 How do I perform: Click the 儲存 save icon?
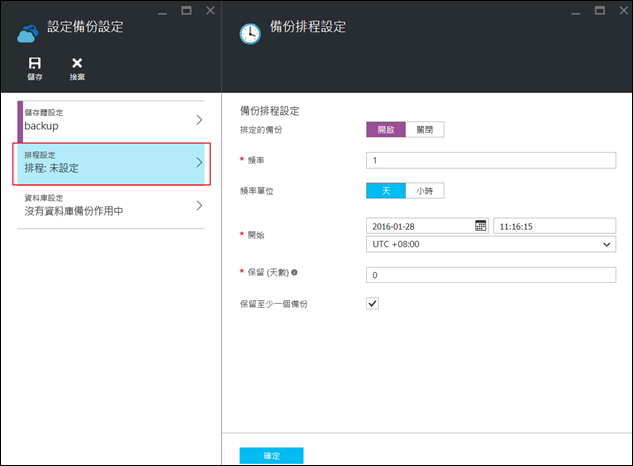click(34, 64)
